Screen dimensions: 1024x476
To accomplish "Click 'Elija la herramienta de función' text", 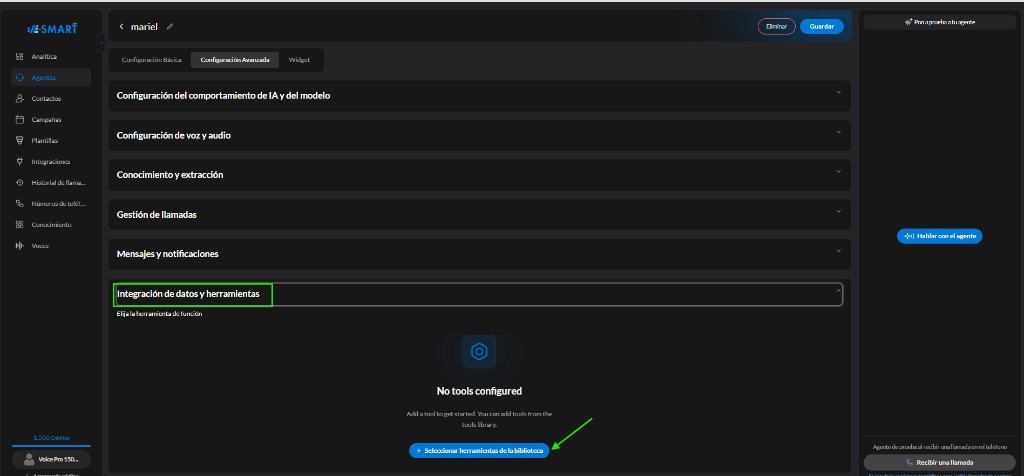I will [x=159, y=314].
